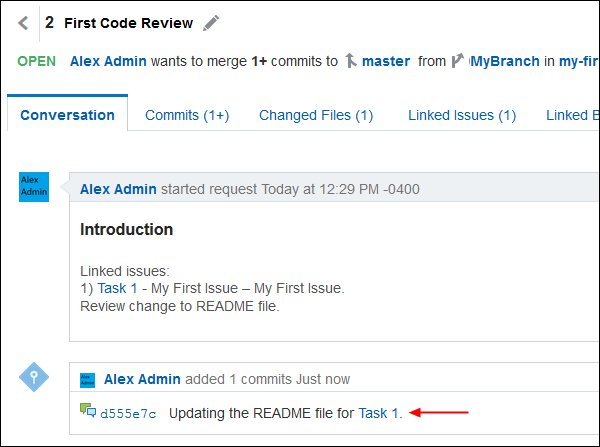Viewport: 600px width, 447px height.
Task: Click the pencil edit title icon
Action: 210,23
